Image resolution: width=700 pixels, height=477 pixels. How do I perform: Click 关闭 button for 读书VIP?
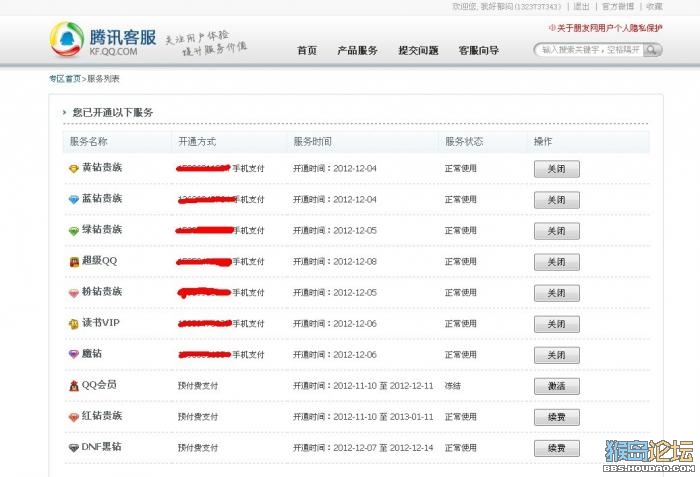pos(557,324)
